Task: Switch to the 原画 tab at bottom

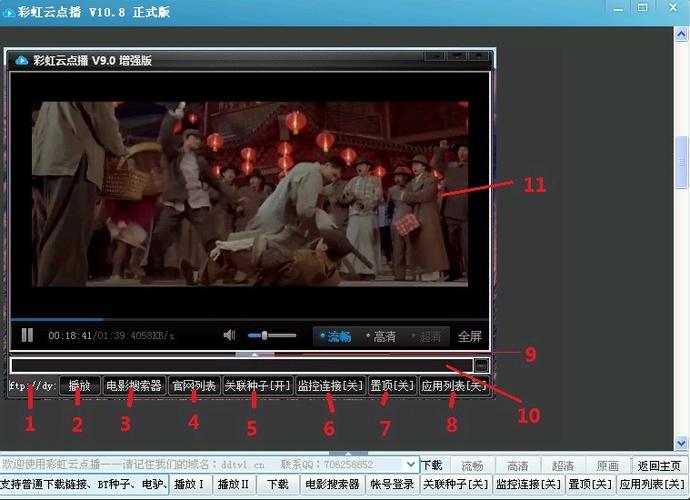Action: pos(607,465)
